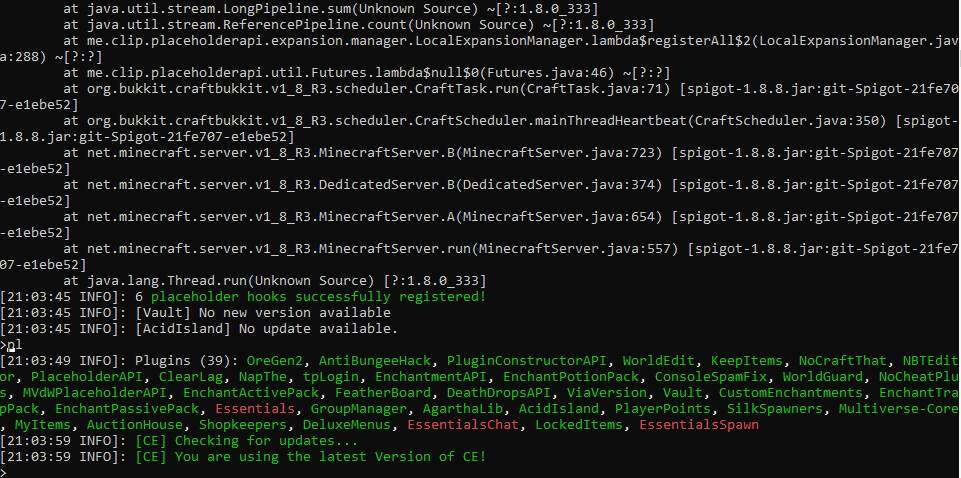Click the 'EnchantPotionPack' plugin name
This screenshot has height=478, width=961.
click(571, 376)
